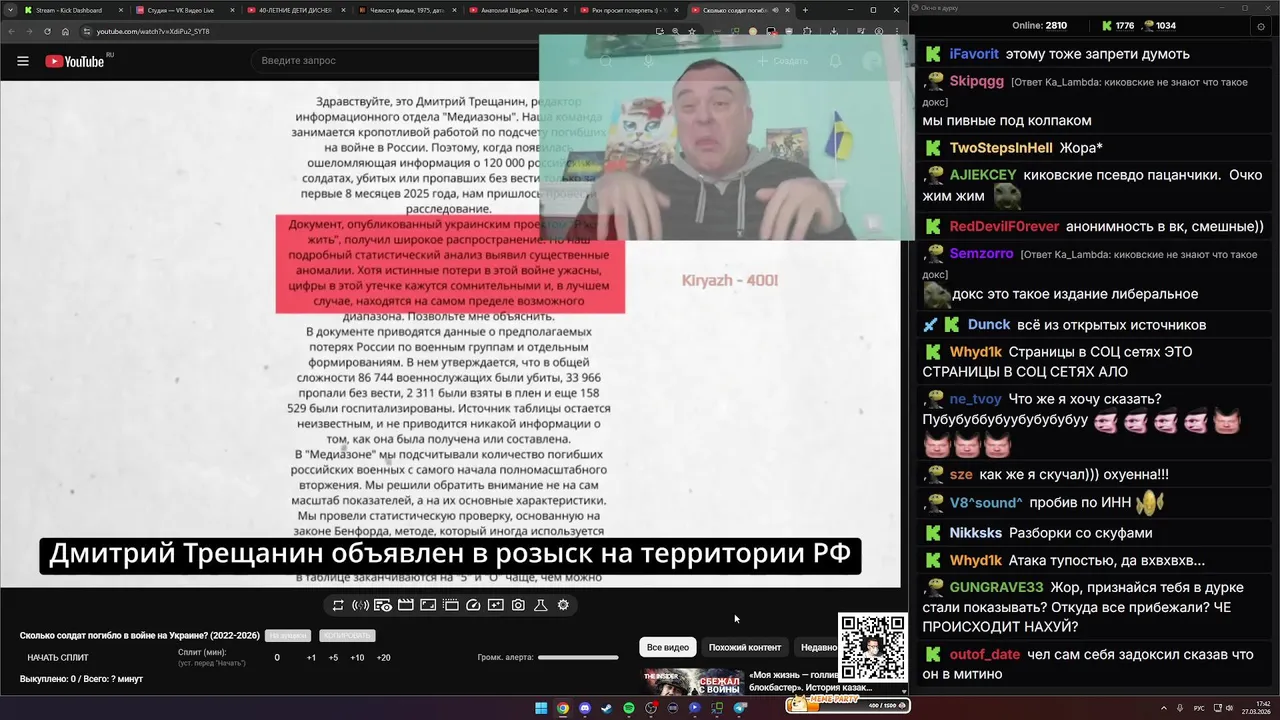Open the Windows Start button
The image size is (1280, 720).
pos(541,708)
